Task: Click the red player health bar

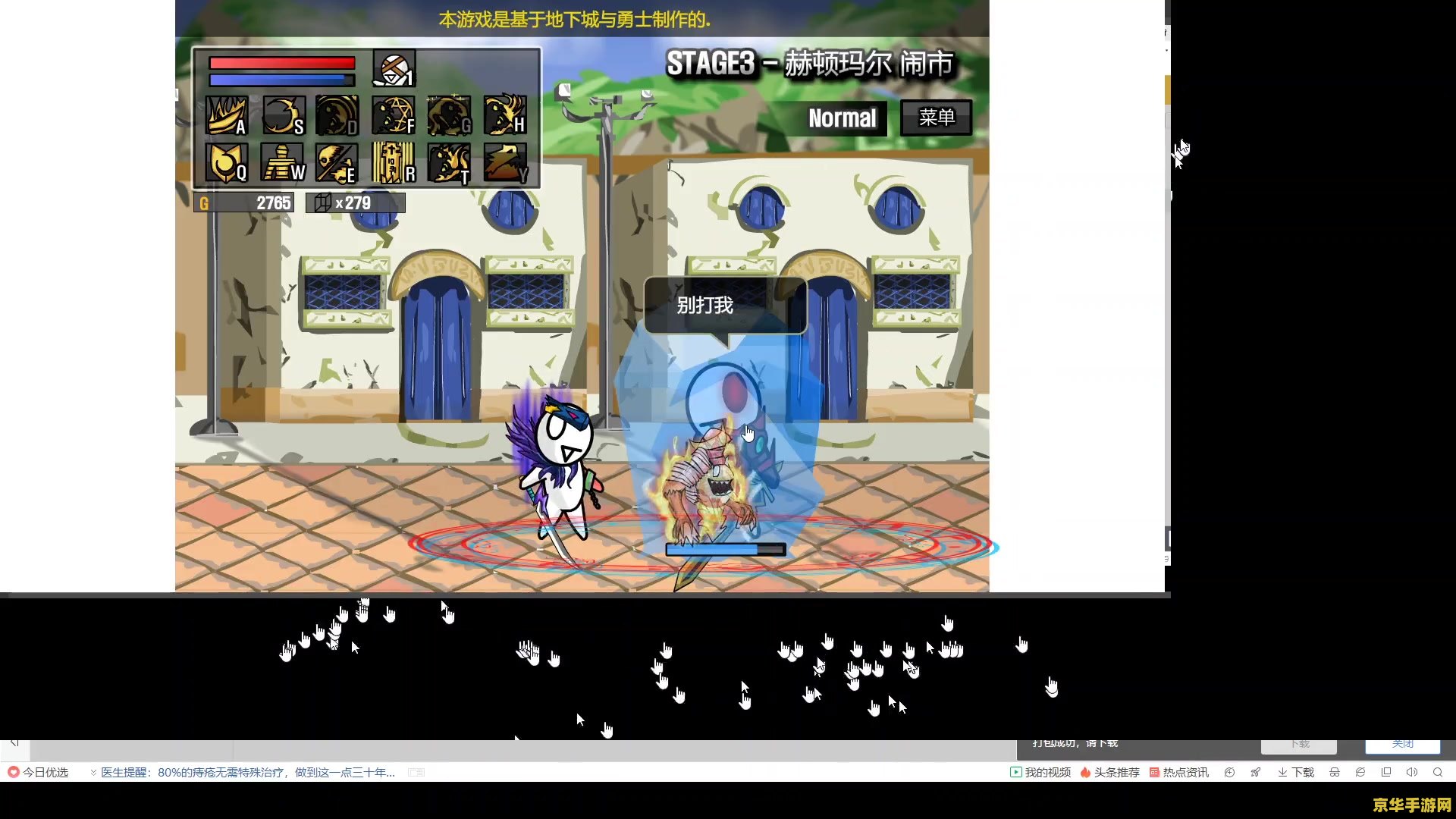Action: 282,64
